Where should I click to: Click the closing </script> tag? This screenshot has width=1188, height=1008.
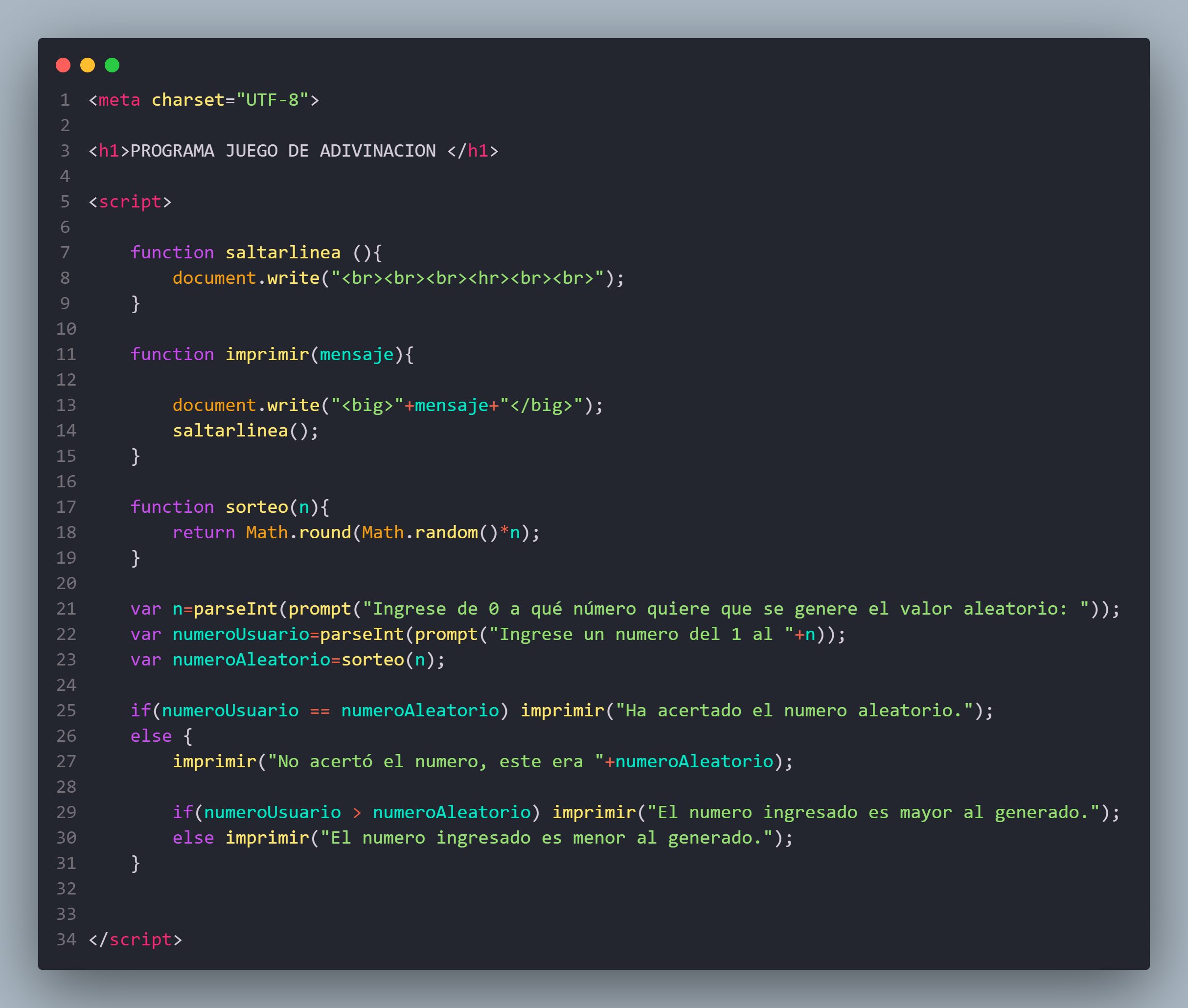pyautogui.click(x=136, y=939)
